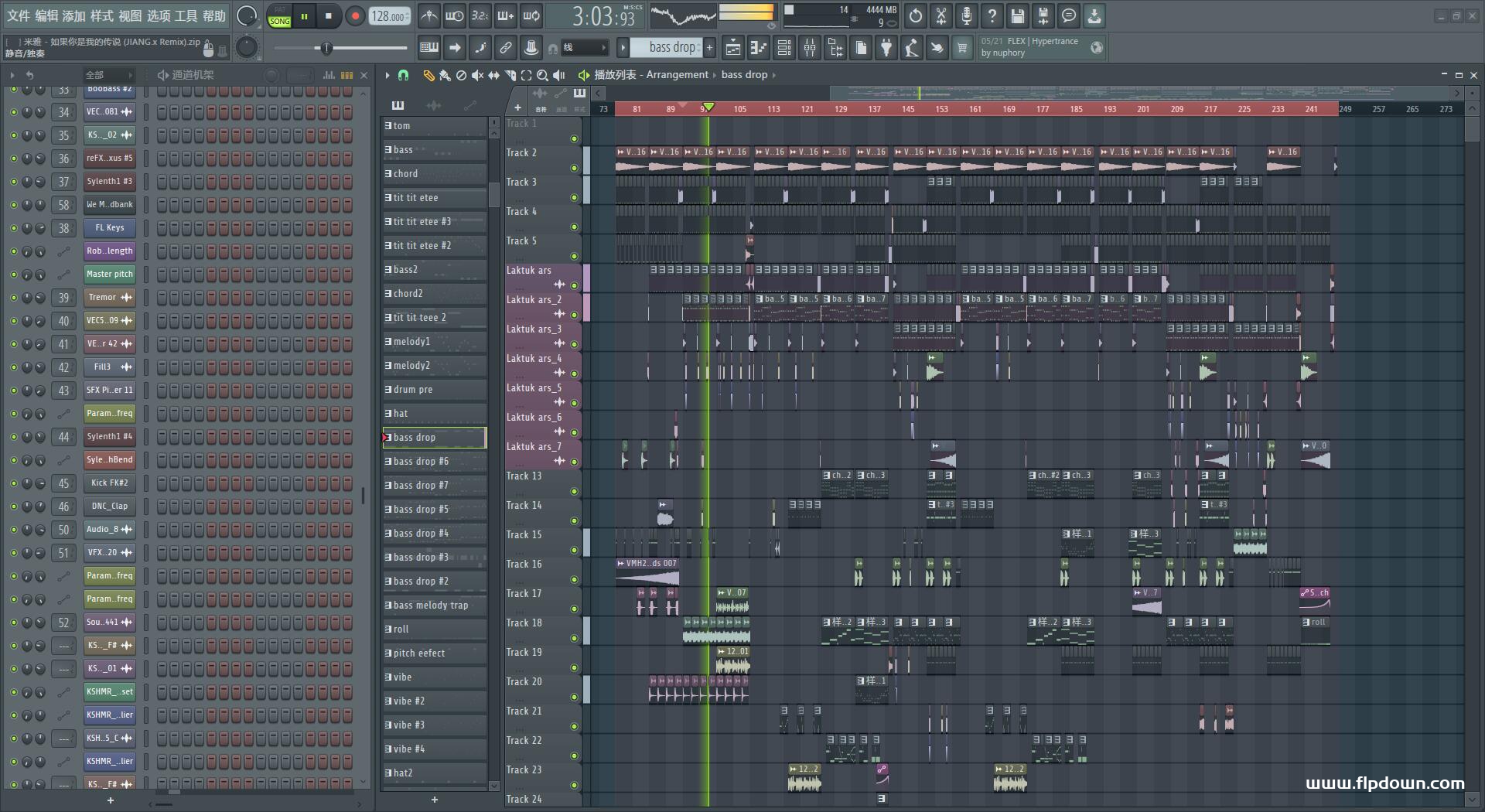The width and height of the screenshot is (1485, 812).
Task: Pause playback with the green pause button
Action: (304, 16)
